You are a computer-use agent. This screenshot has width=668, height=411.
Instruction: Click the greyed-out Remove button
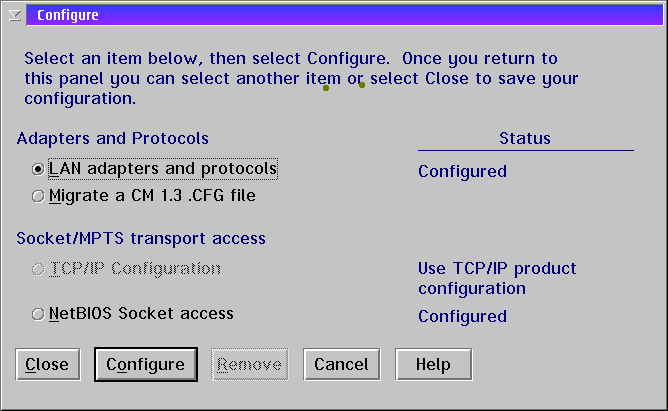coord(250,365)
